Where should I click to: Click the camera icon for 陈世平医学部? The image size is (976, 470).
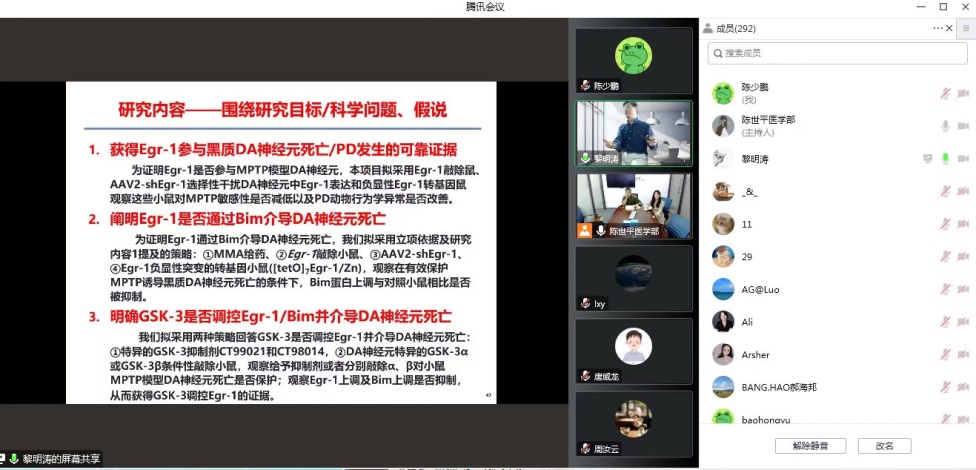965,126
